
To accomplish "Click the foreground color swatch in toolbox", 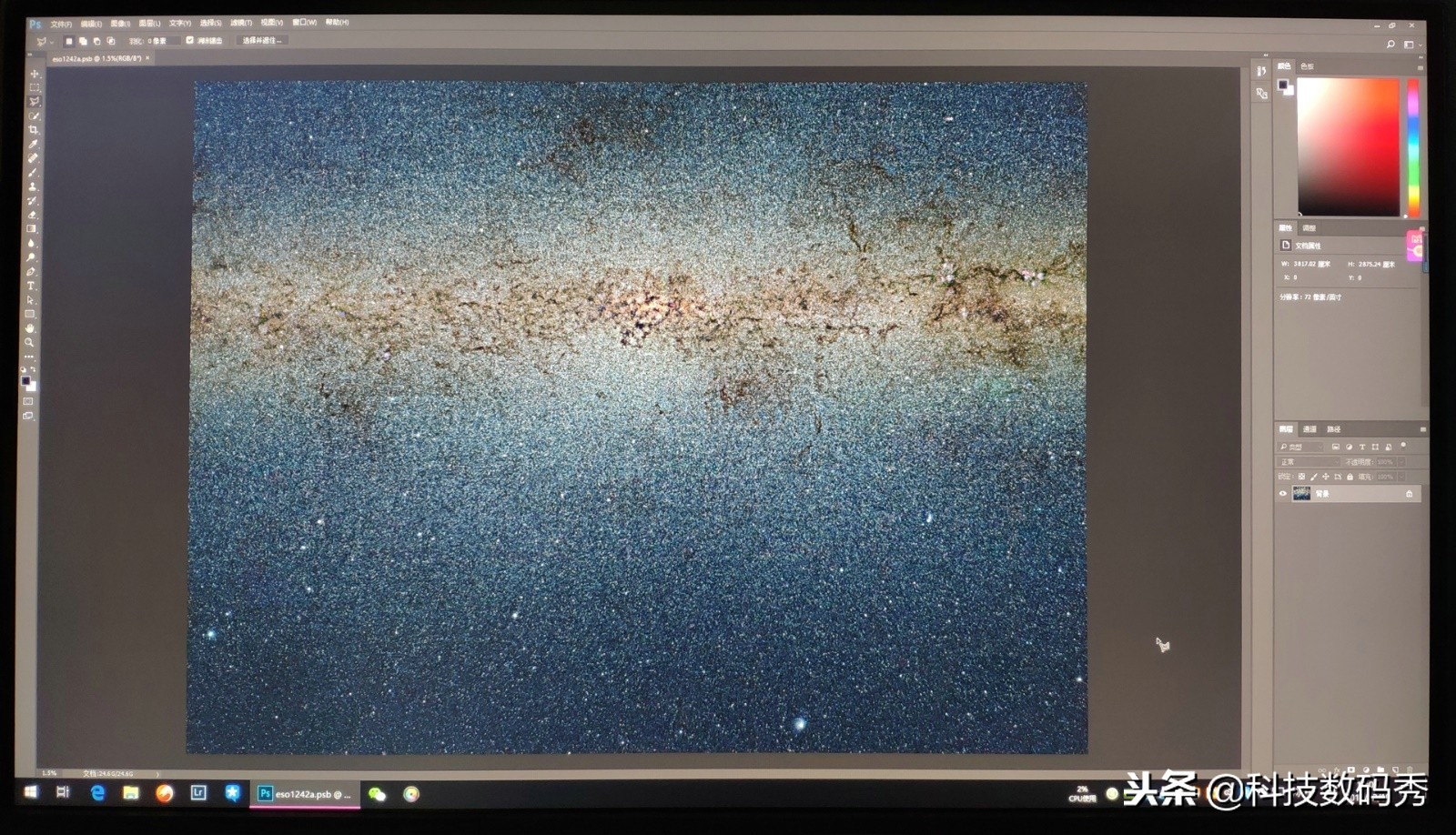I will click(25, 379).
